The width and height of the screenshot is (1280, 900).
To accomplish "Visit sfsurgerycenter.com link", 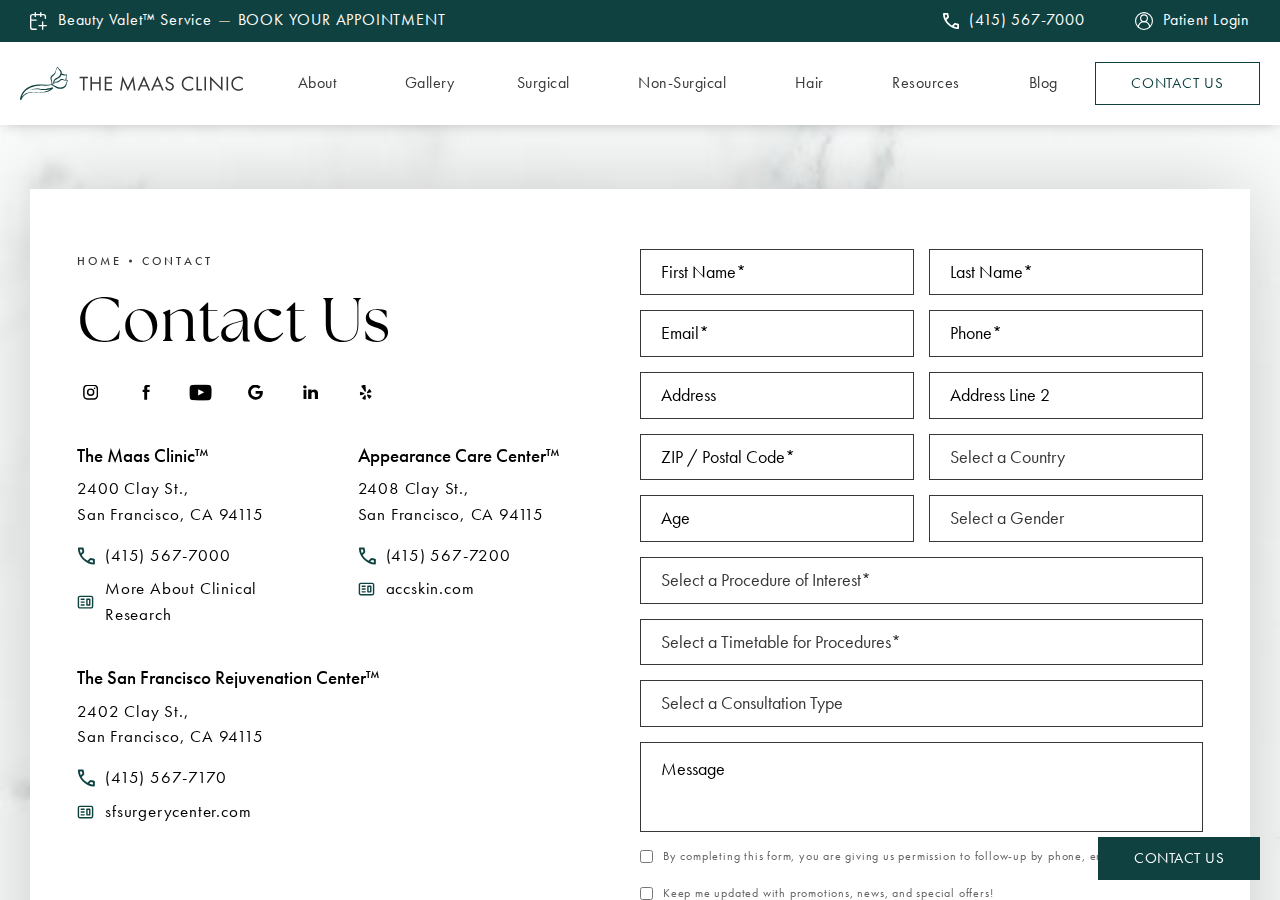I will [x=178, y=812].
